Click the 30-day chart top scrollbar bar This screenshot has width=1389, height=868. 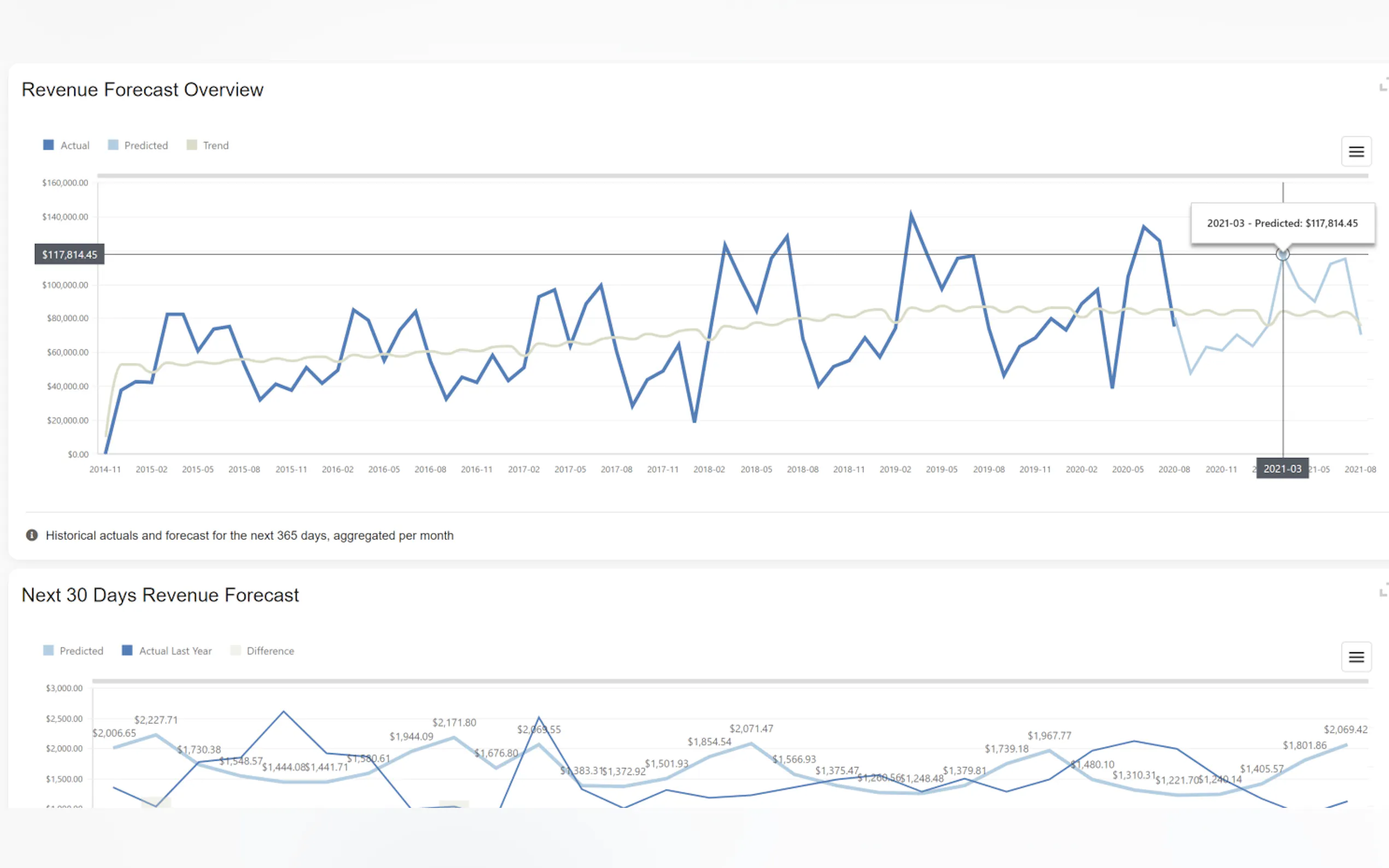coord(729,682)
